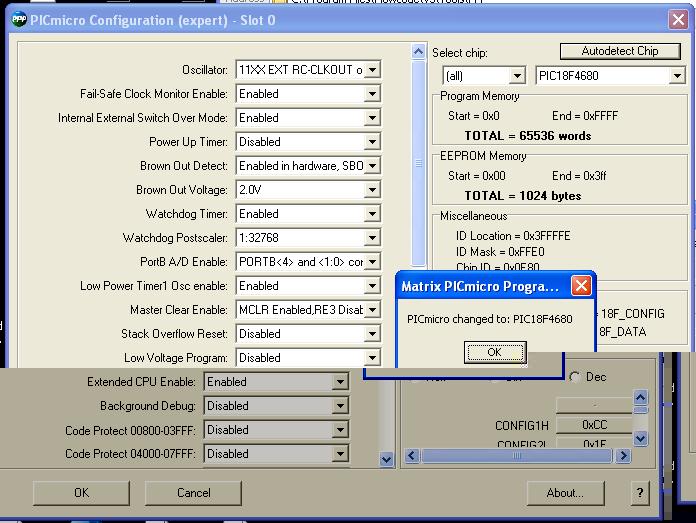The width and height of the screenshot is (696, 523).
Task: Open the PortB A/D Enable dropdown
Action: click(372, 262)
